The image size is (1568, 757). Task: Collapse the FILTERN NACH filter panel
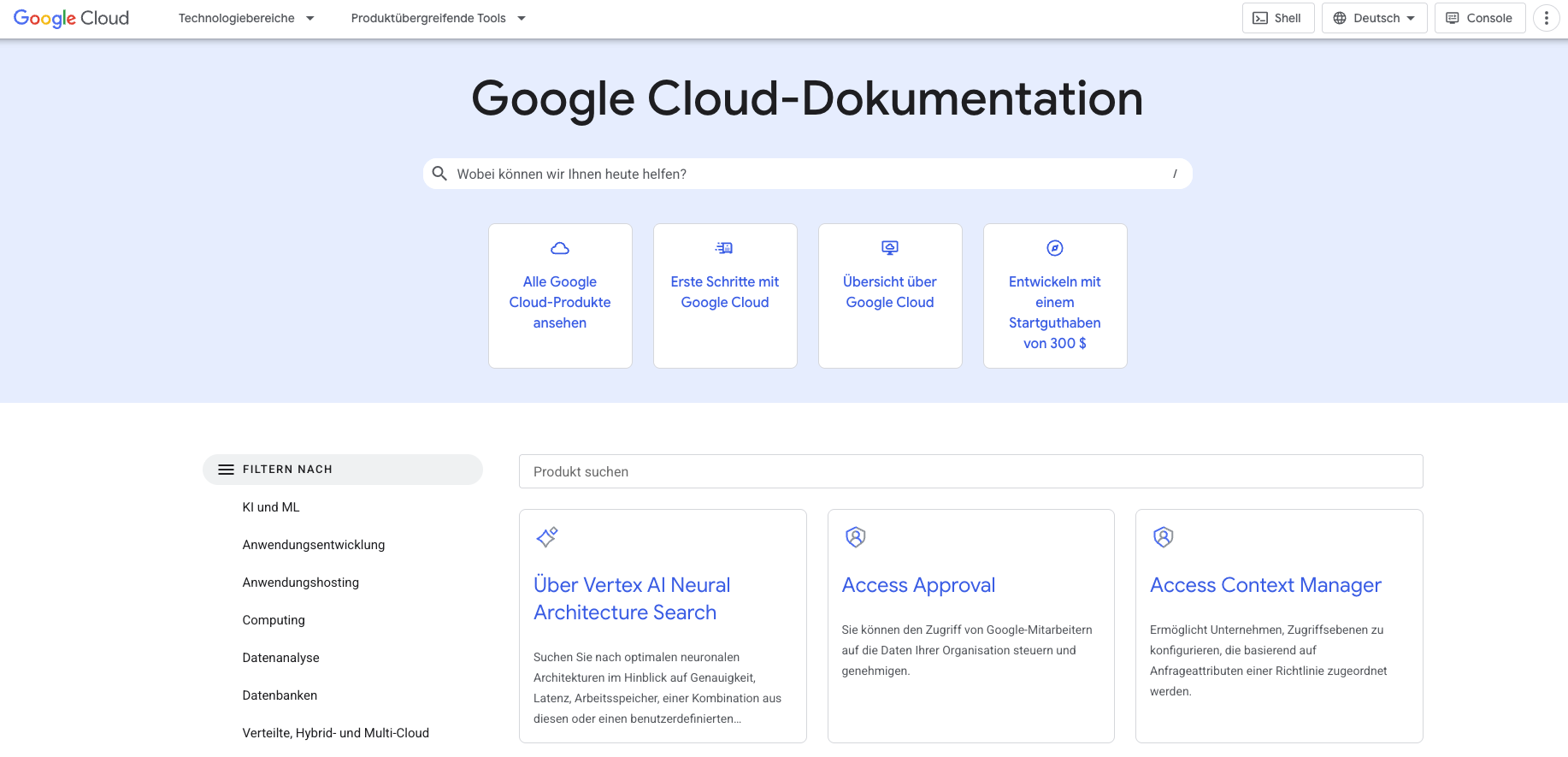[343, 470]
